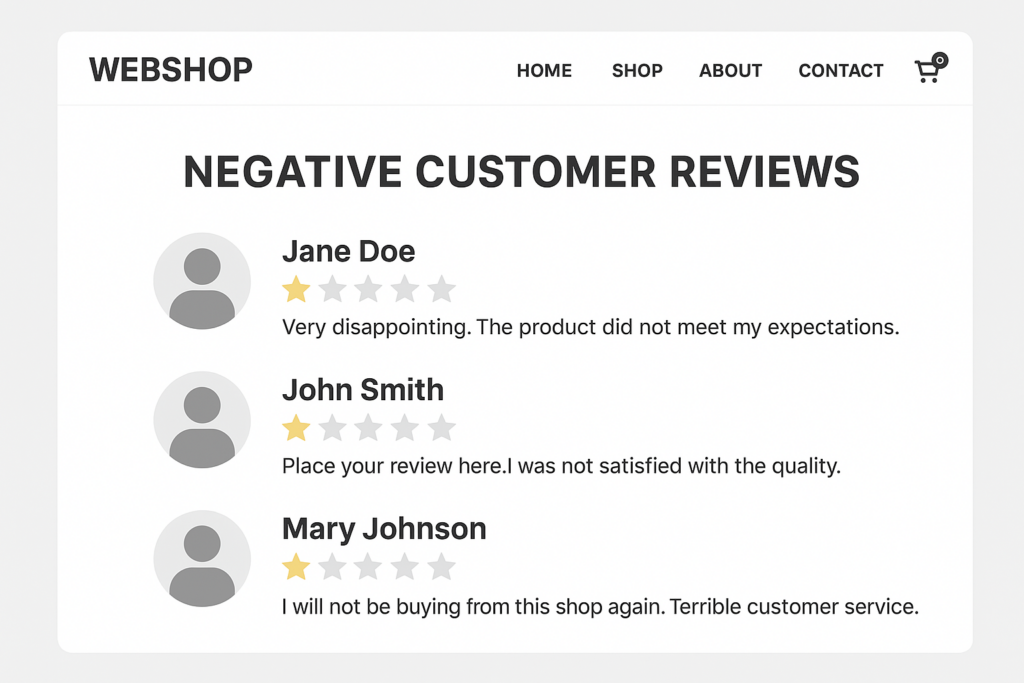Click Jane Doe's avatar icon
Viewport: 1024px width, 683px height.
click(x=202, y=282)
